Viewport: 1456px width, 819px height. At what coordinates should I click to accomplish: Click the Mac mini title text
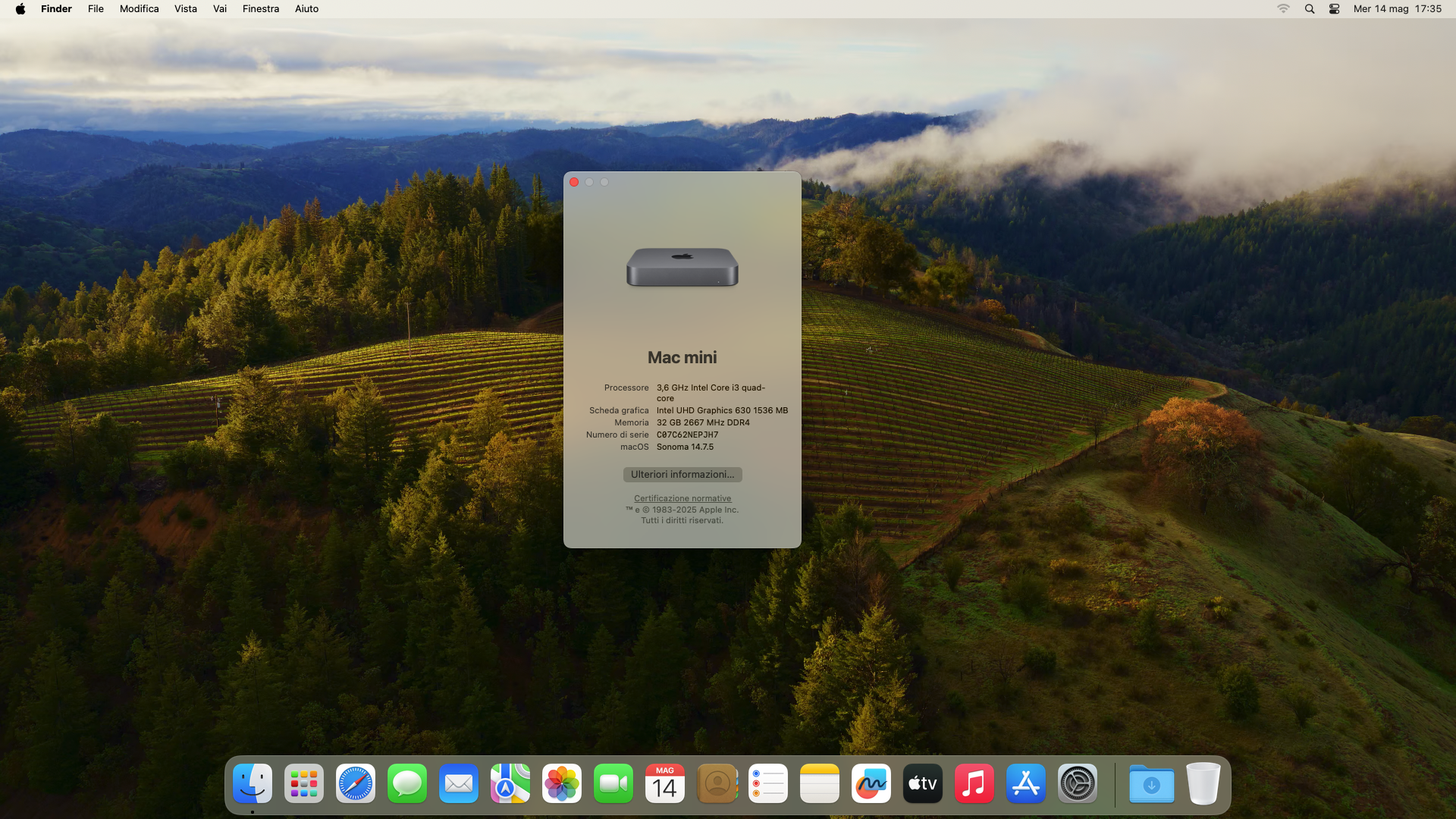(x=682, y=358)
